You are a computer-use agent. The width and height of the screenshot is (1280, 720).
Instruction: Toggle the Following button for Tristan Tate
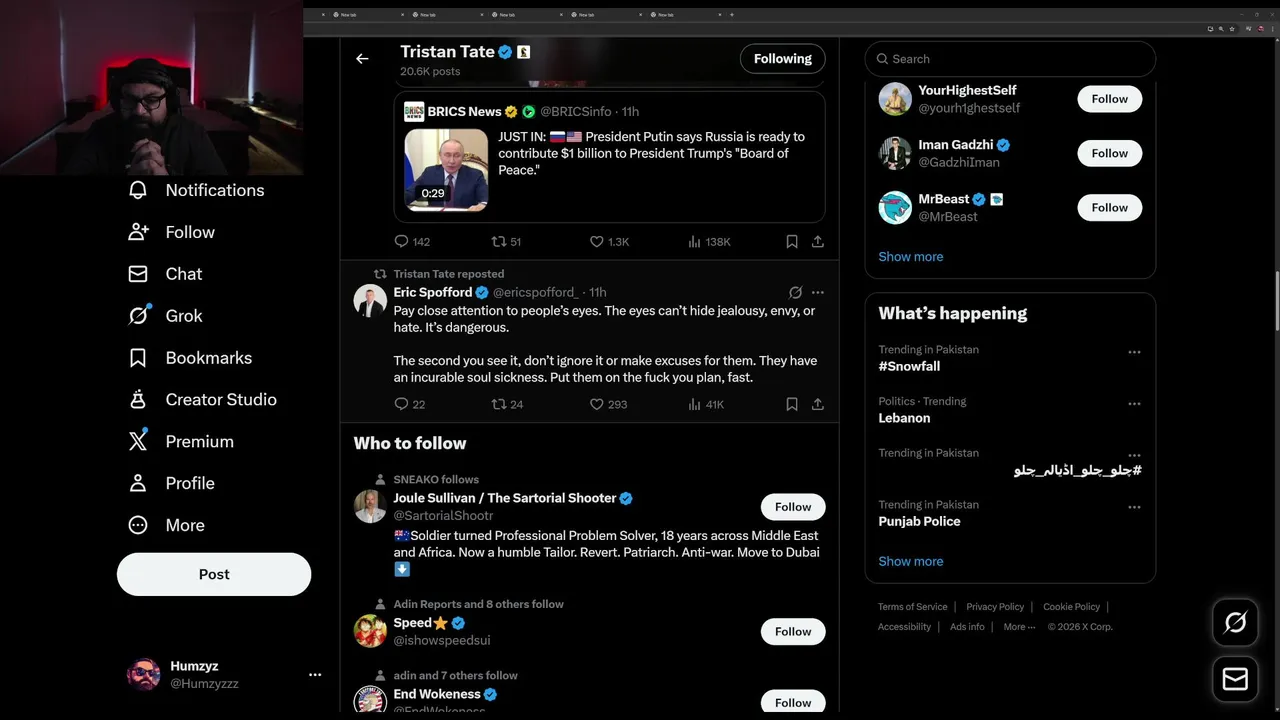(x=782, y=59)
